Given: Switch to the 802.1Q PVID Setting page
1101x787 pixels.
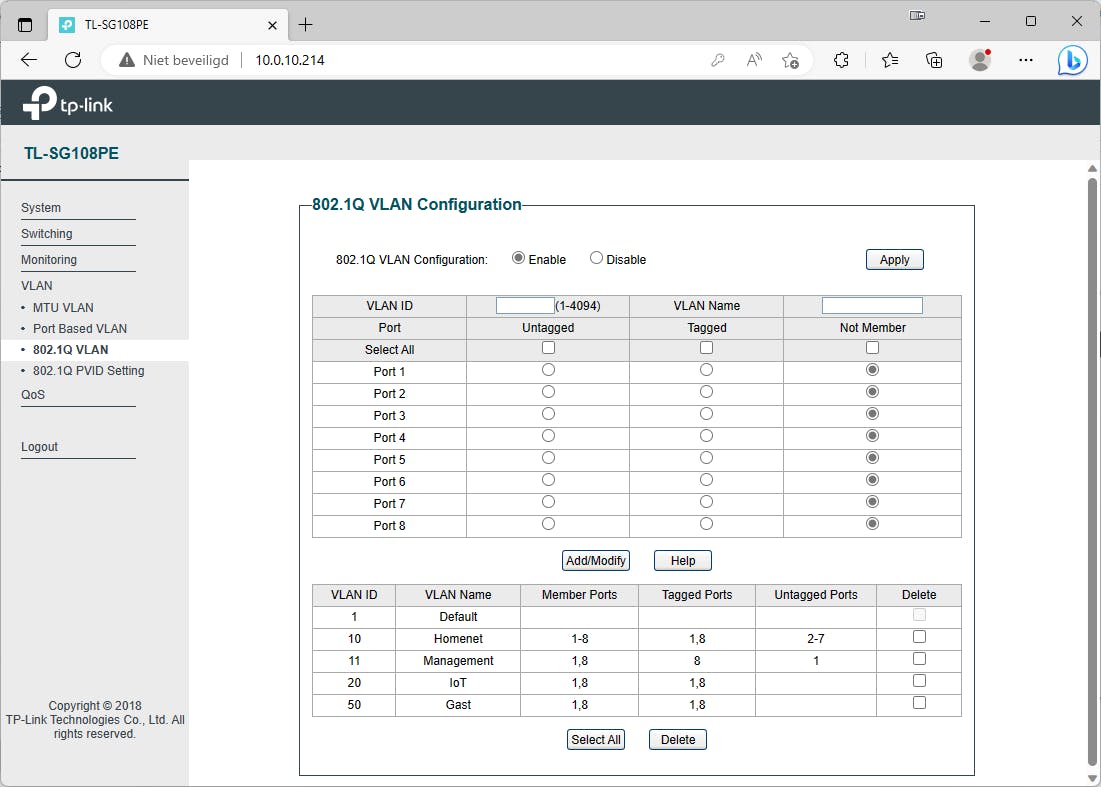Looking at the screenshot, I should (x=88, y=370).
